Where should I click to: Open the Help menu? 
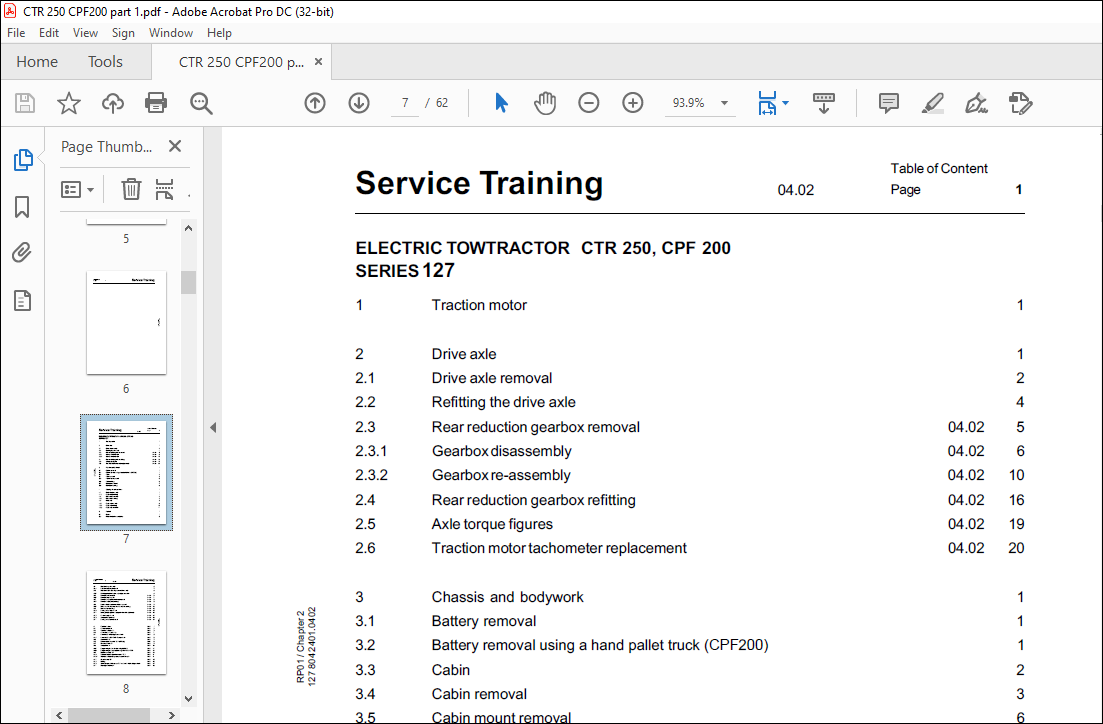(219, 33)
